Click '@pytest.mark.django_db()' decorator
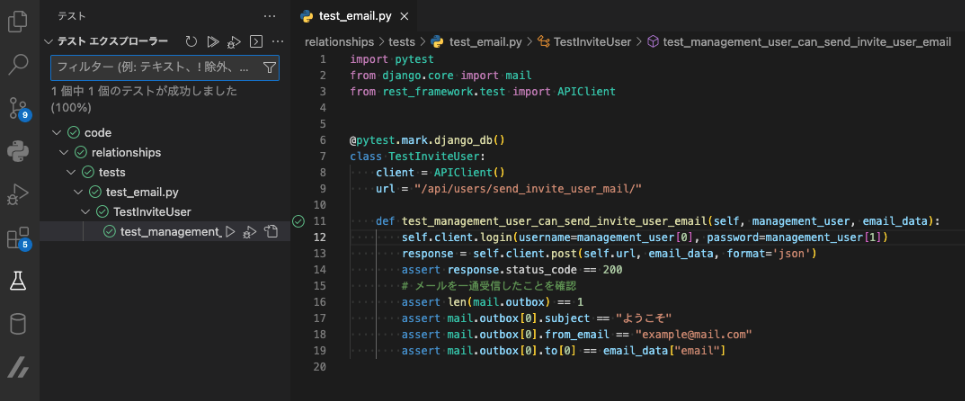This screenshot has width=965, height=401. [x=427, y=140]
